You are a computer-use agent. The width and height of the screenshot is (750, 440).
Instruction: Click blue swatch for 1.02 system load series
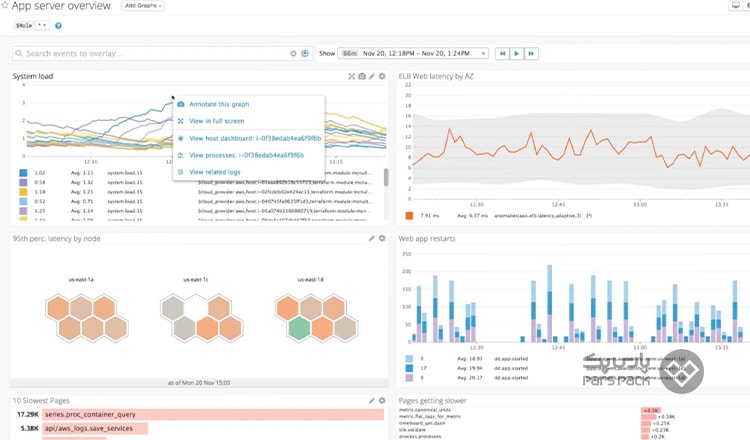click(x=23, y=173)
